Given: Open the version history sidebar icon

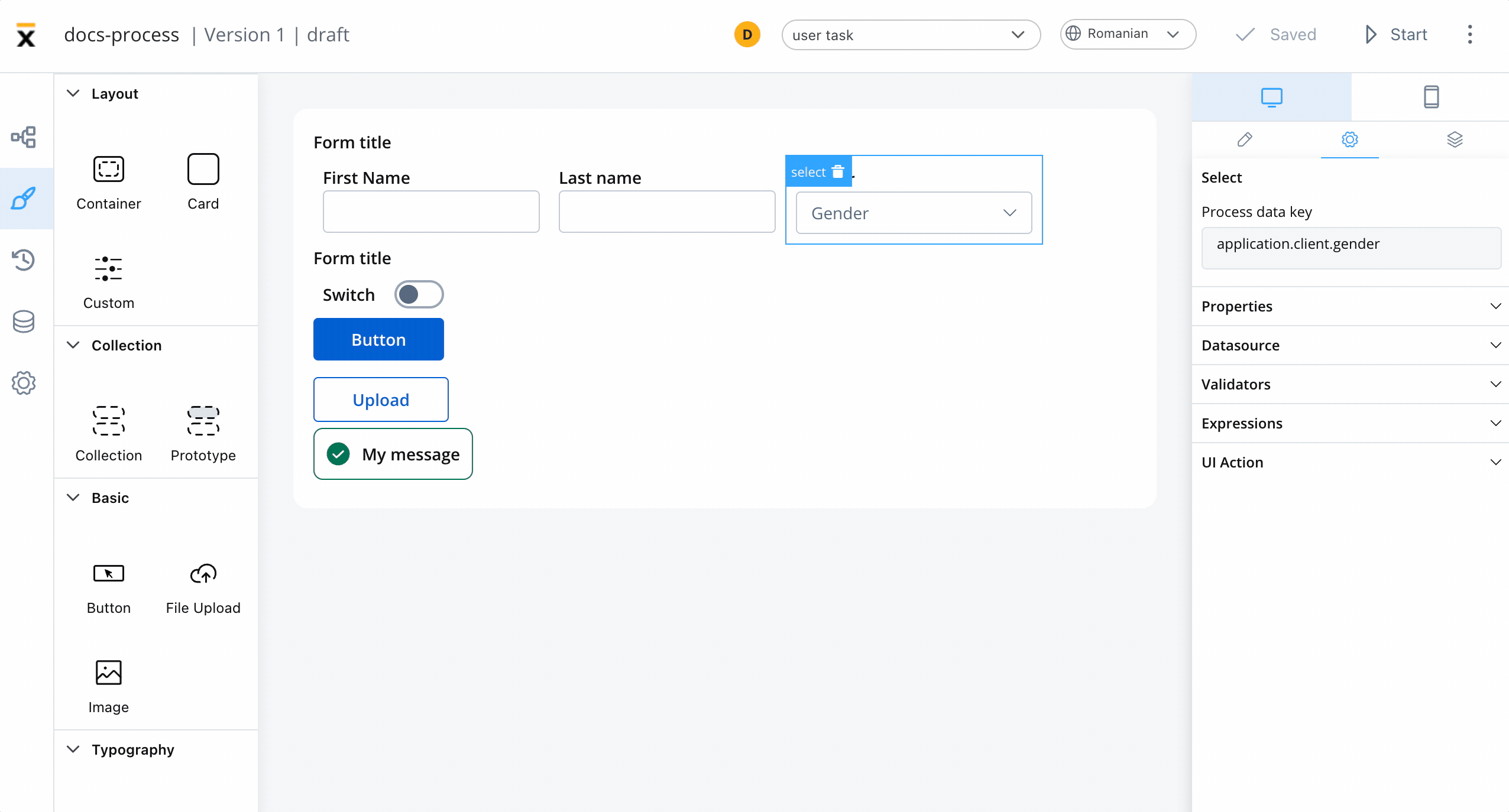Looking at the screenshot, I should click(24, 260).
